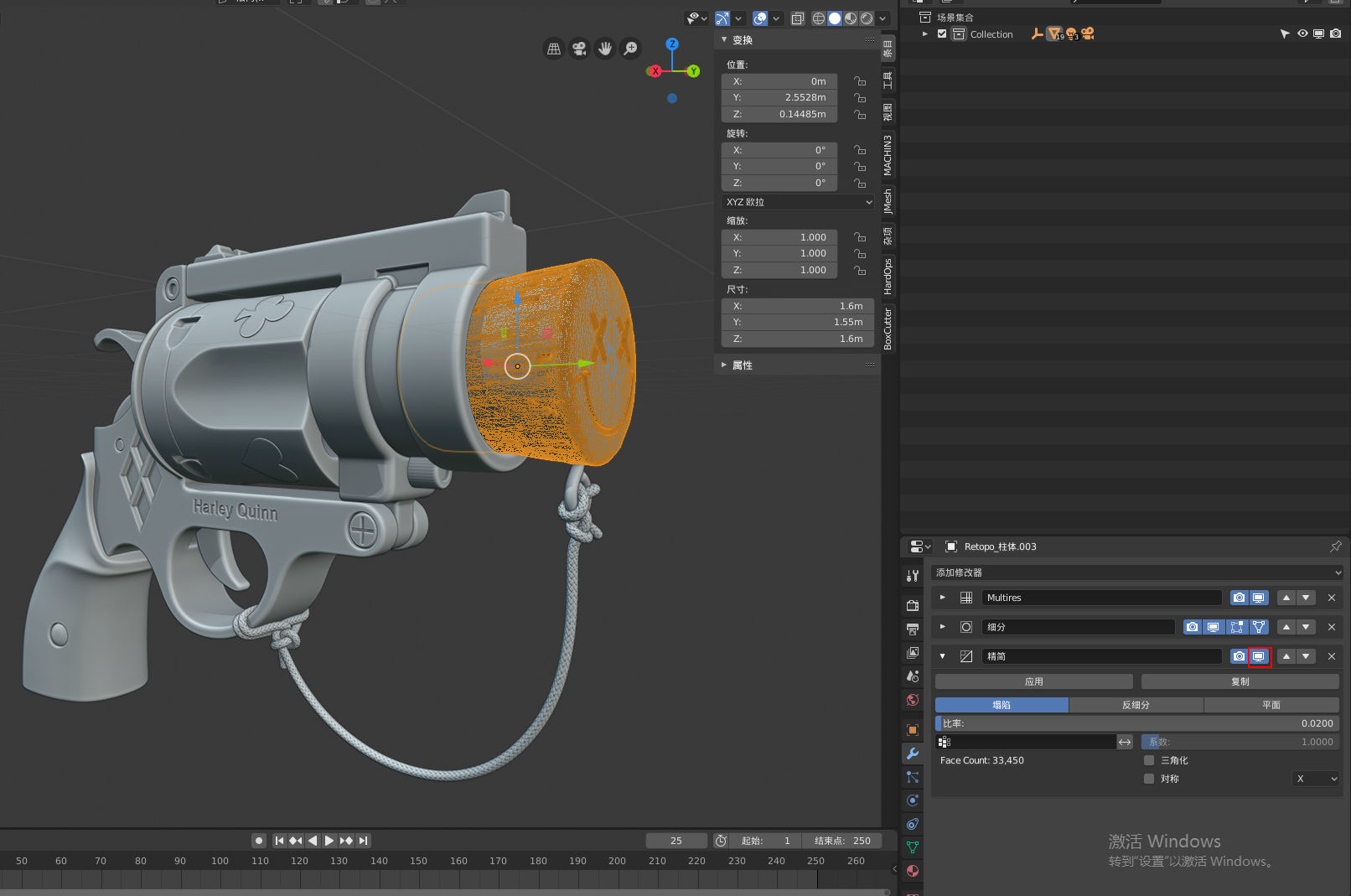
Task: Open the JMesh sidebar tab
Action: [x=888, y=201]
